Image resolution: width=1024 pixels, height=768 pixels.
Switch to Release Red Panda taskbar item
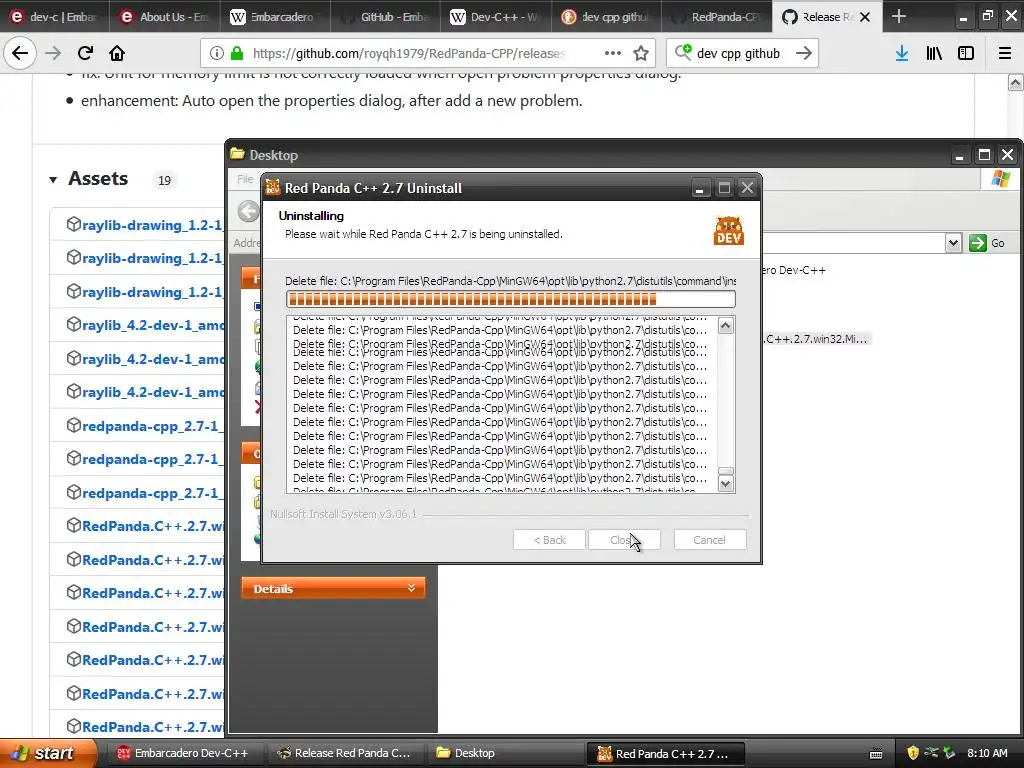tap(344, 753)
